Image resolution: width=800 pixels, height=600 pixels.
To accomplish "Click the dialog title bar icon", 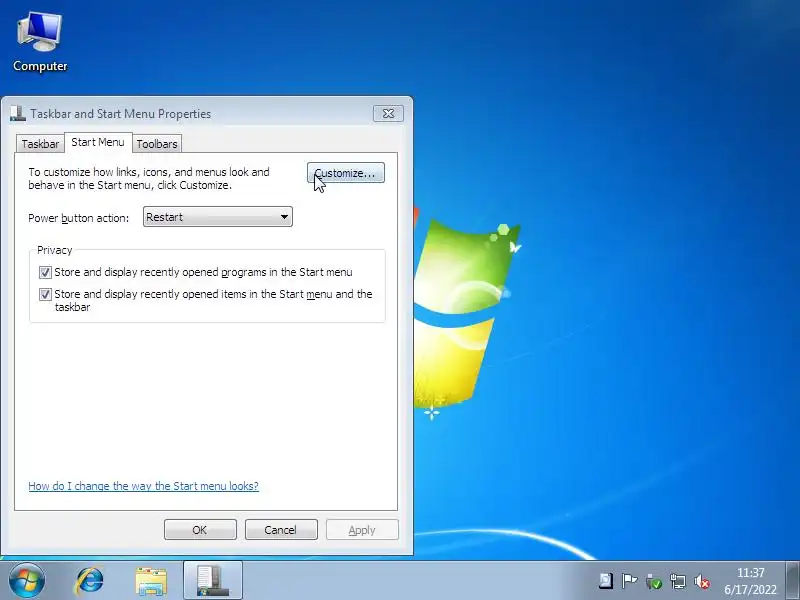I will pyautogui.click(x=18, y=113).
